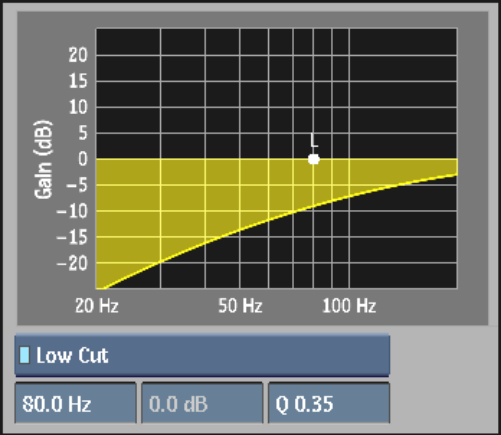Click the Gain (dB) axis title
This screenshot has height=435, width=501.
[43, 159]
